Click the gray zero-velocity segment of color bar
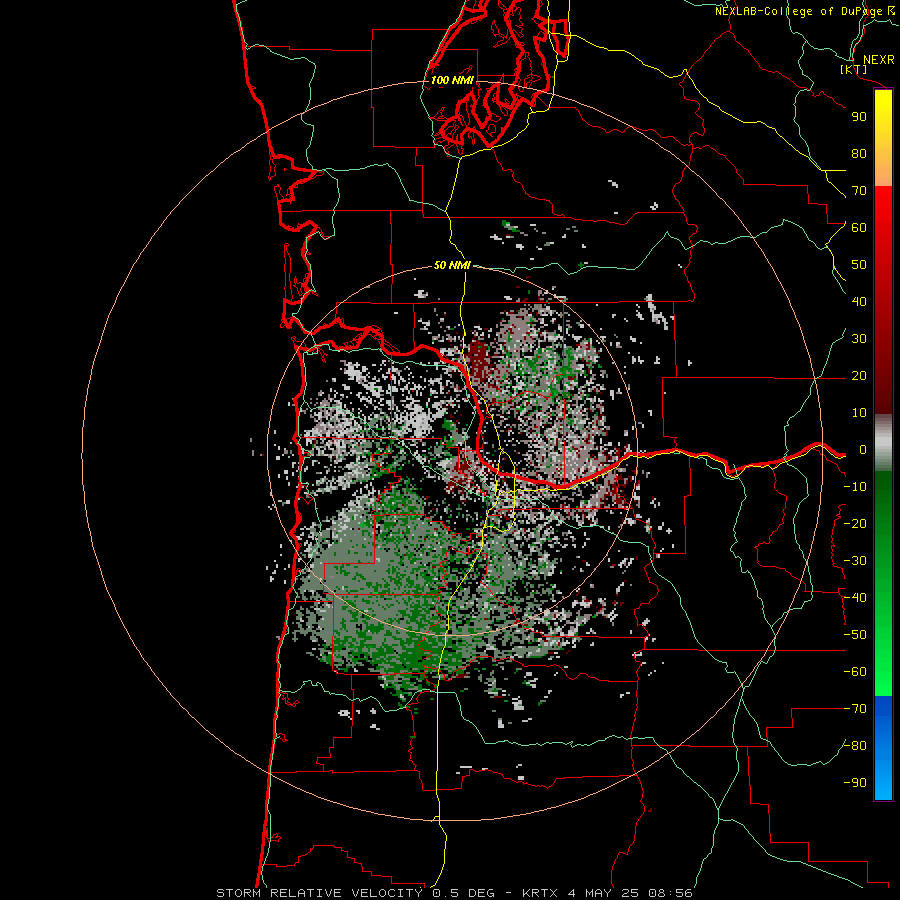900x900 pixels. pyautogui.click(x=883, y=442)
